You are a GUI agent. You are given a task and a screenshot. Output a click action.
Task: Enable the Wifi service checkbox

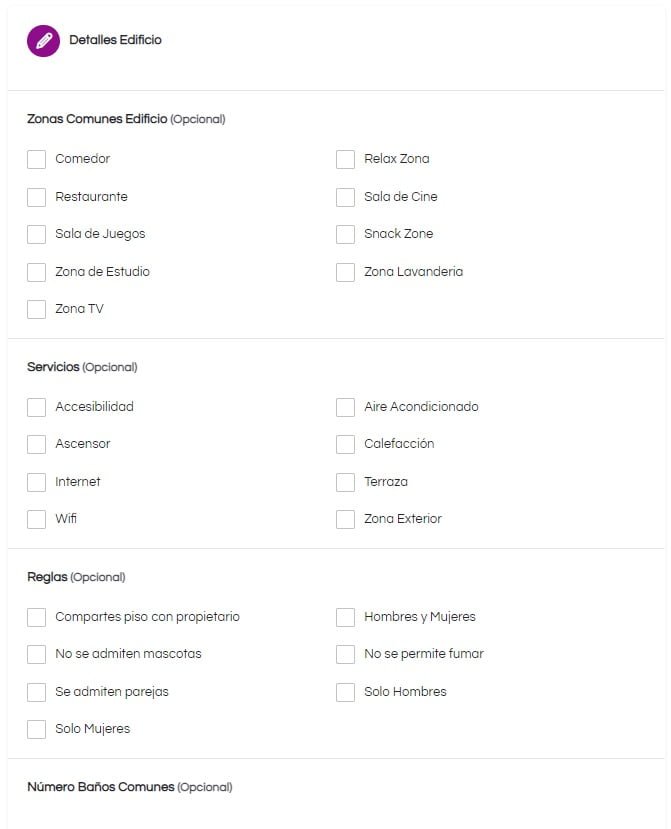click(36, 519)
